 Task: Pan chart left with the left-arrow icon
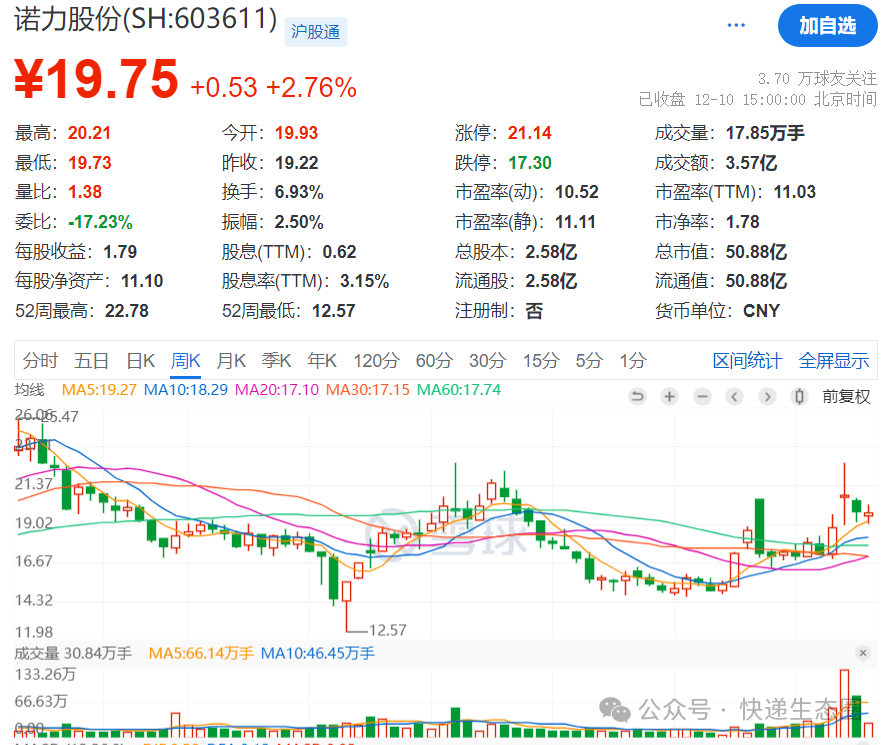pyautogui.click(x=735, y=396)
